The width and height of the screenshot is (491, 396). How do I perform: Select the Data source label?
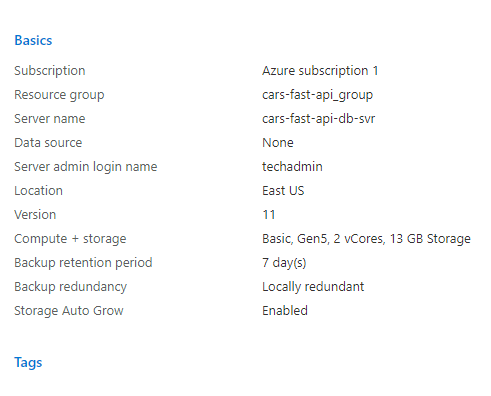48,143
